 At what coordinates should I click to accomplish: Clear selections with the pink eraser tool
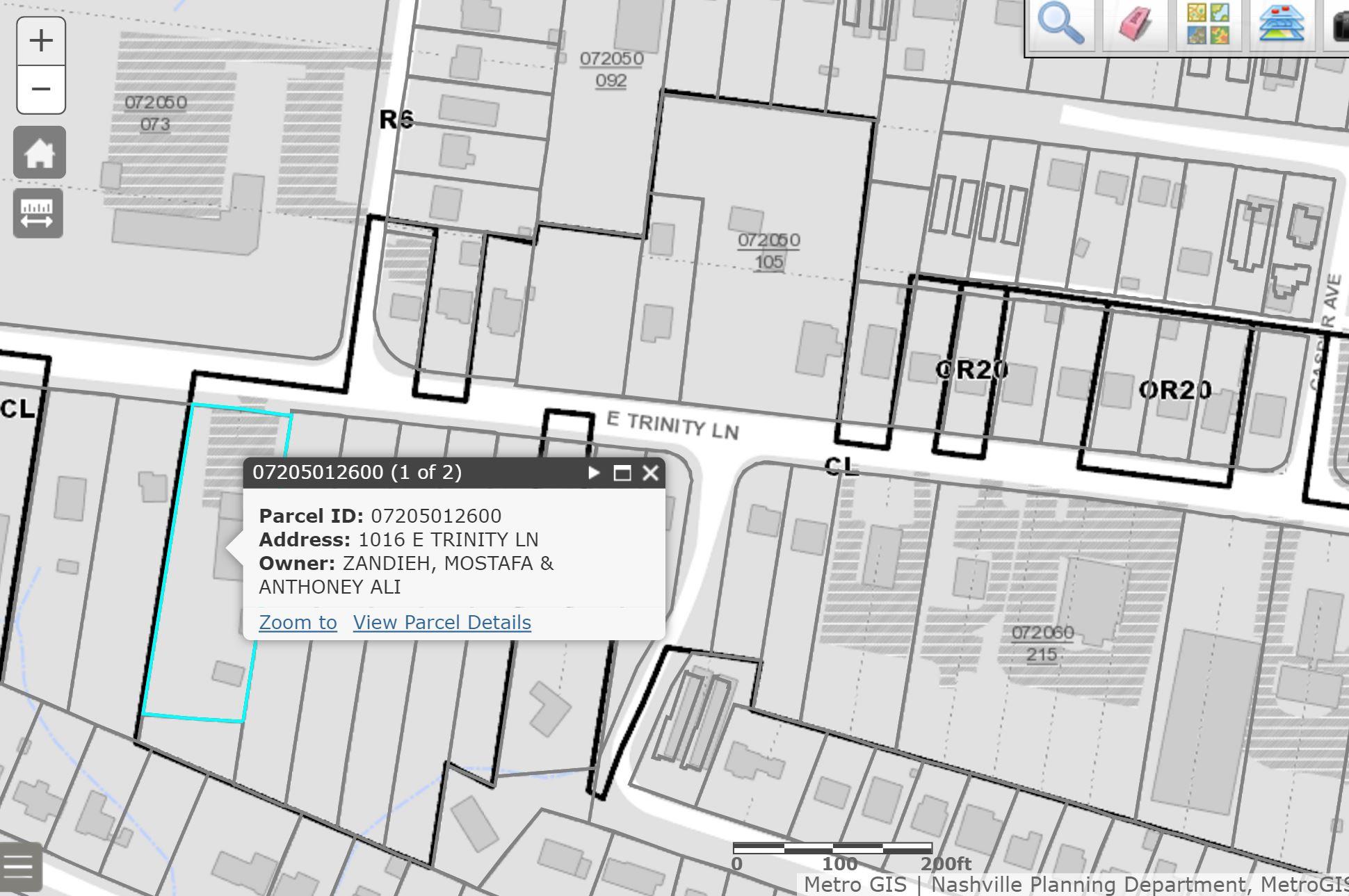point(1134,24)
